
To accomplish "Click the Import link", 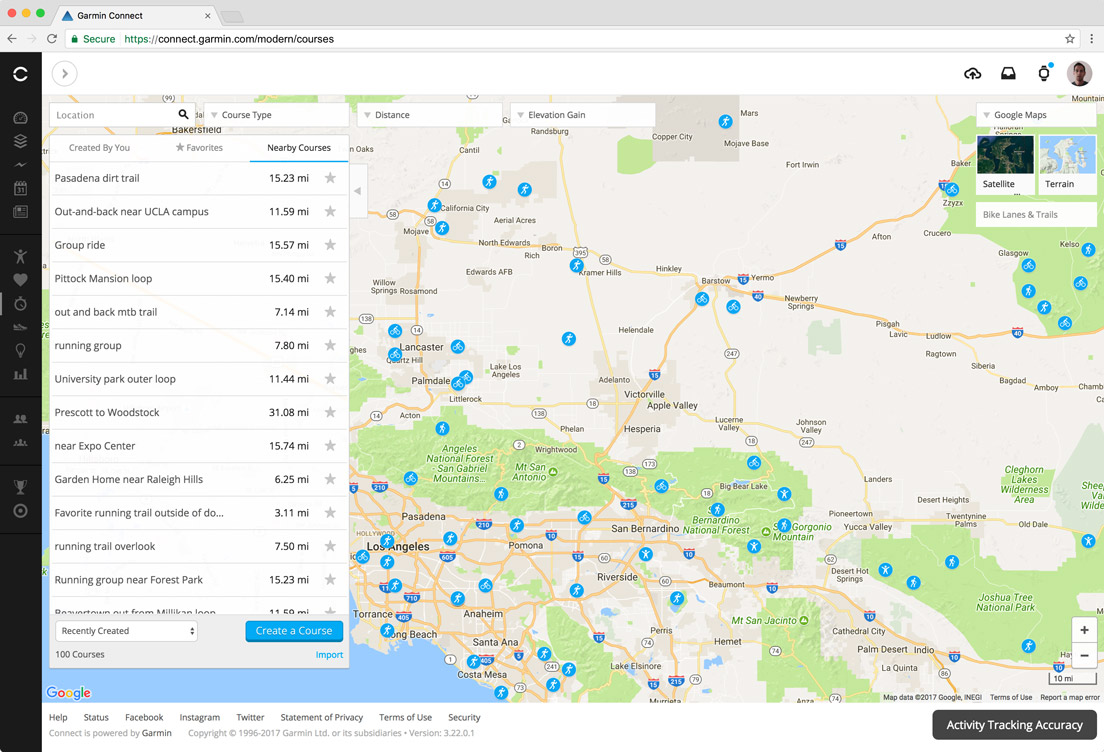I will (329, 655).
